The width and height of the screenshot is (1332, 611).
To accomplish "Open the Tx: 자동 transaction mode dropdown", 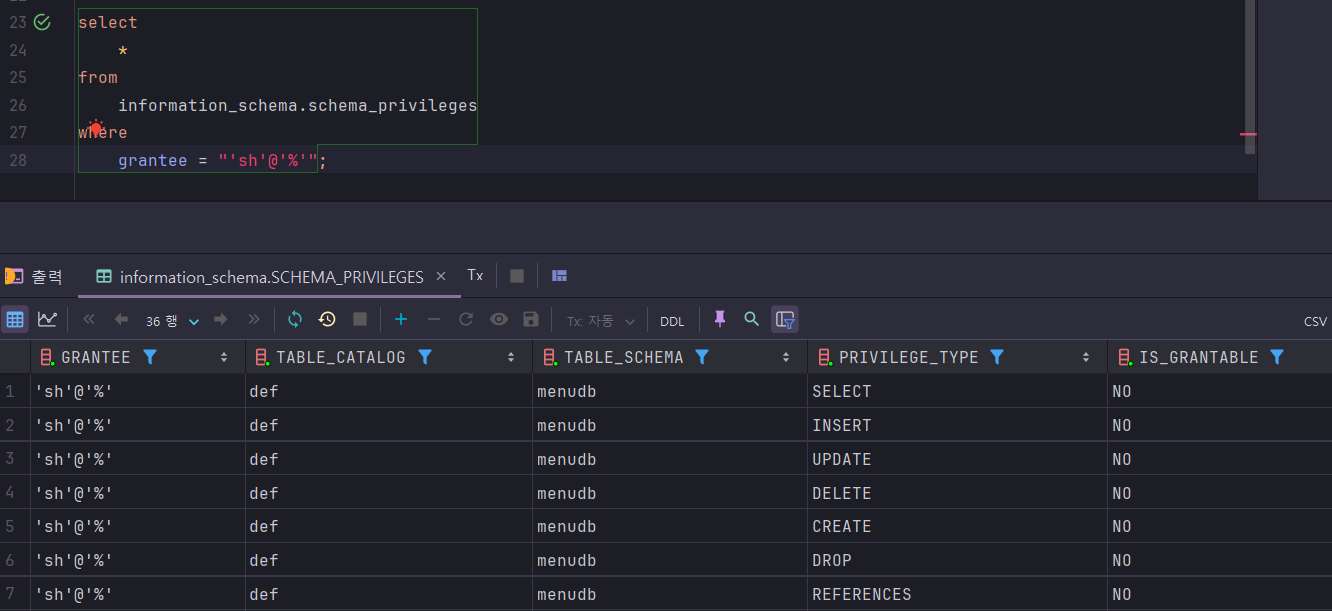I will coord(601,321).
